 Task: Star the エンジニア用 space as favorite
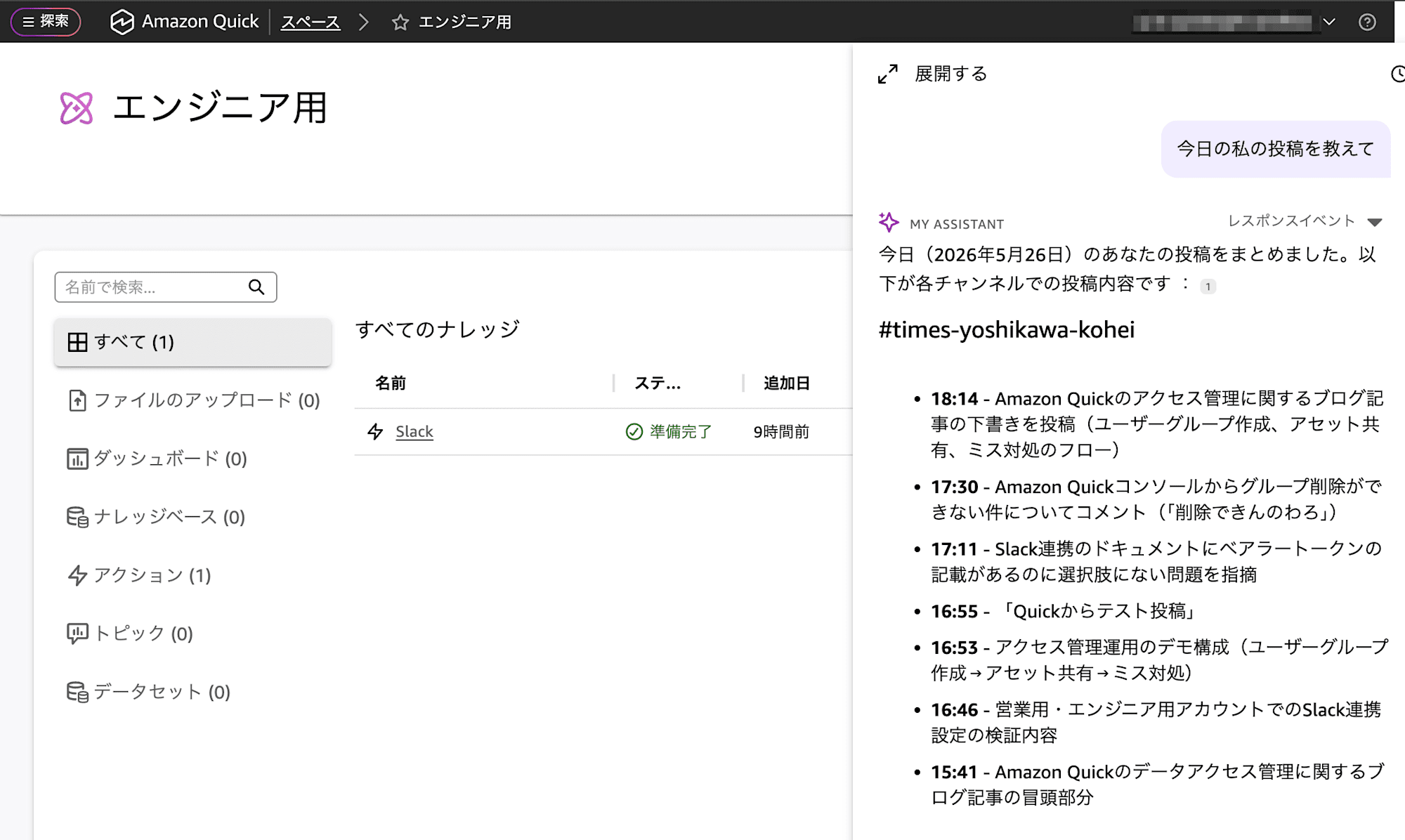tap(400, 22)
